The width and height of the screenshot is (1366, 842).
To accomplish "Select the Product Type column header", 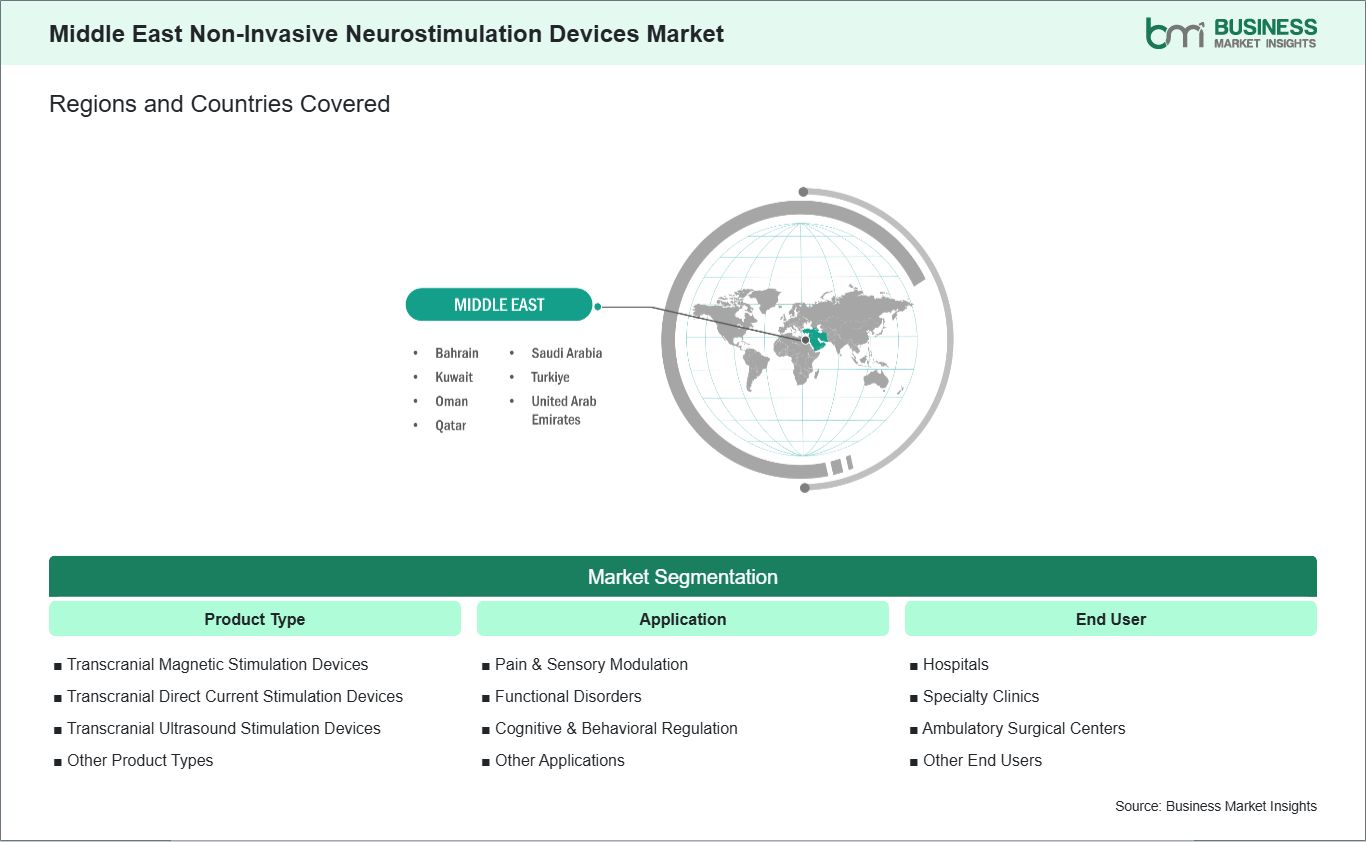I will [x=255, y=619].
